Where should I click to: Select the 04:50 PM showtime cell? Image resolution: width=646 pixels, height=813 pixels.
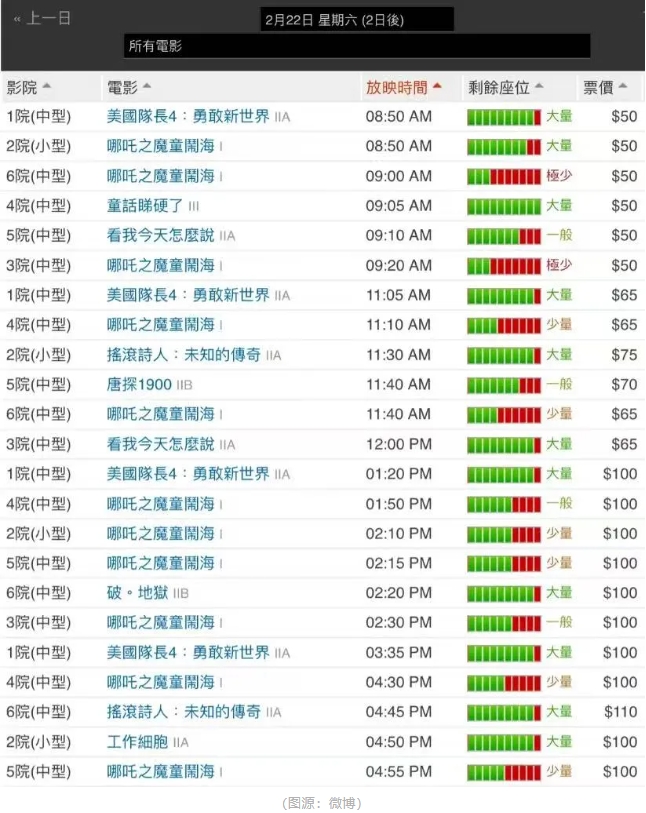(x=398, y=742)
